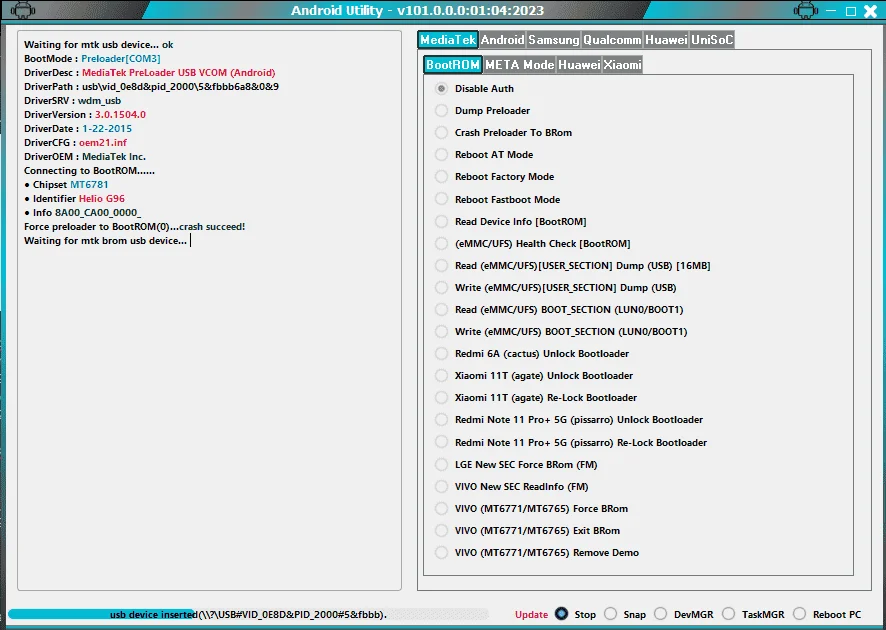
Task: Select the Reboot PC option
Action: [x=799, y=614]
